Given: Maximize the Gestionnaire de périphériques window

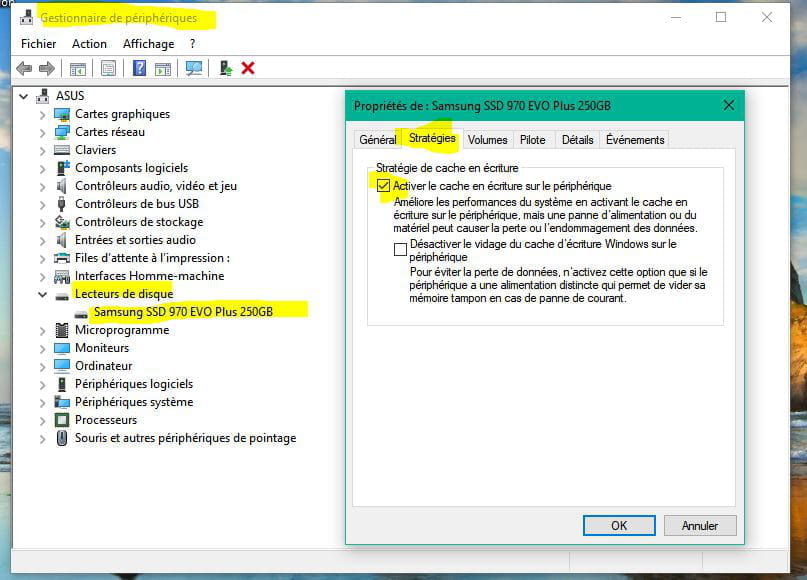Looking at the screenshot, I should click(x=721, y=17).
